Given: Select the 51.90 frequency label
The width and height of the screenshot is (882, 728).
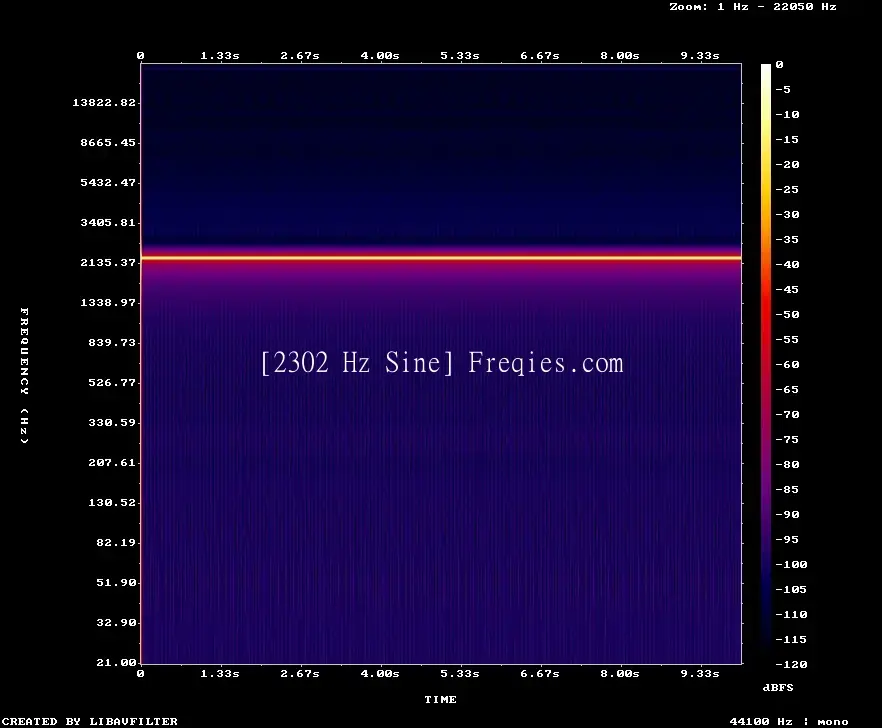Looking at the screenshot, I should pyautogui.click(x=116, y=582).
